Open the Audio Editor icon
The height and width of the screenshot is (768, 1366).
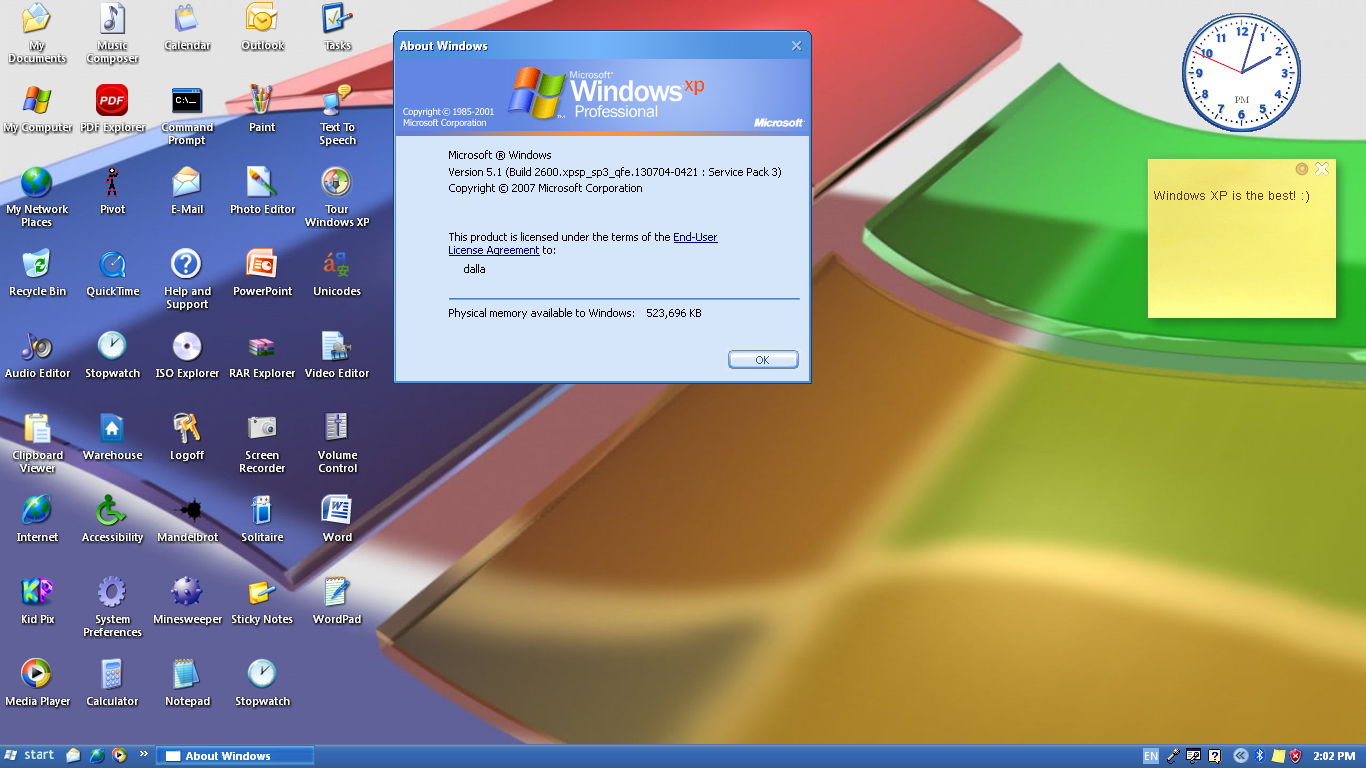tap(37, 355)
